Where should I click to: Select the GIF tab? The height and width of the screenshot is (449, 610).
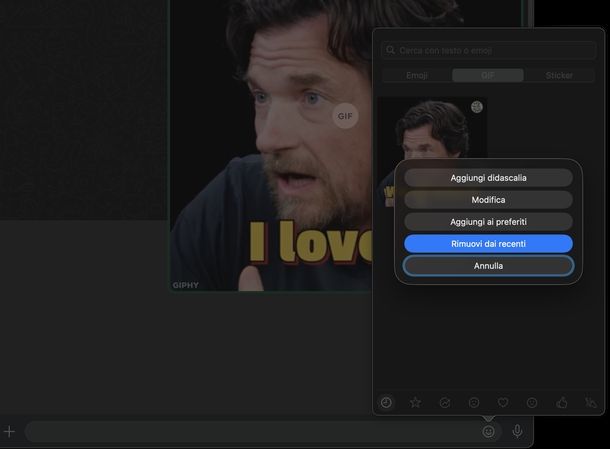click(x=487, y=75)
